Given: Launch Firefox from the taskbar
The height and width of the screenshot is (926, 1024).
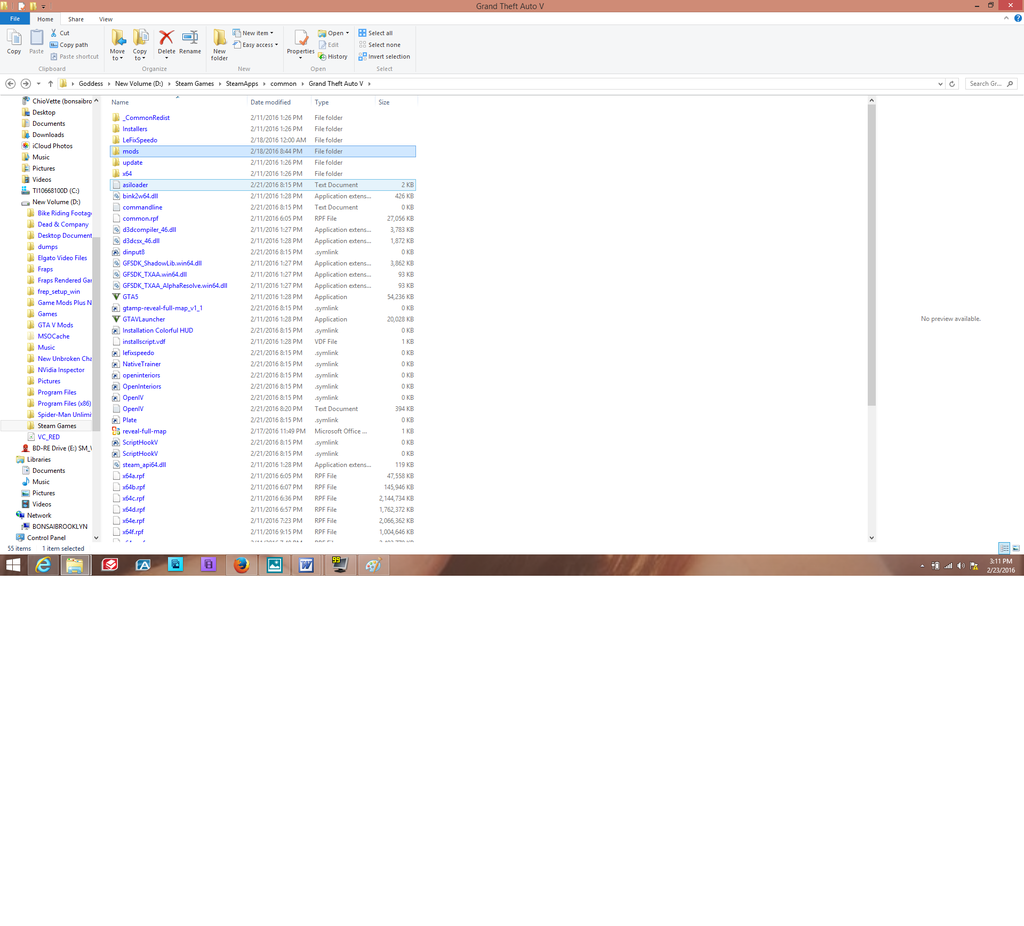Looking at the screenshot, I should [x=240, y=565].
